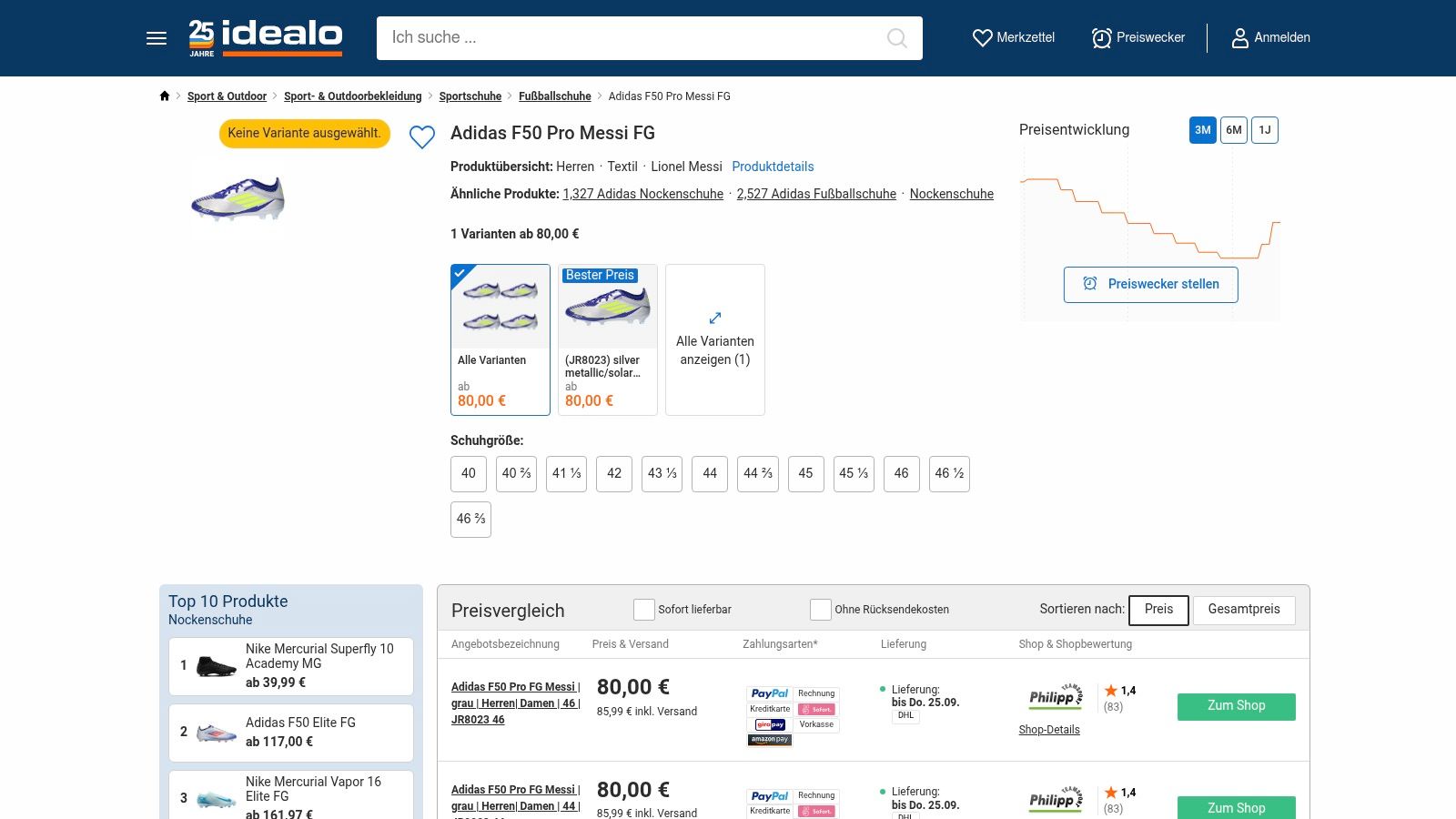This screenshot has width=1456, height=819.
Task: Open the hamburger menu icon
Action: pyautogui.click(x=157, y=38)
